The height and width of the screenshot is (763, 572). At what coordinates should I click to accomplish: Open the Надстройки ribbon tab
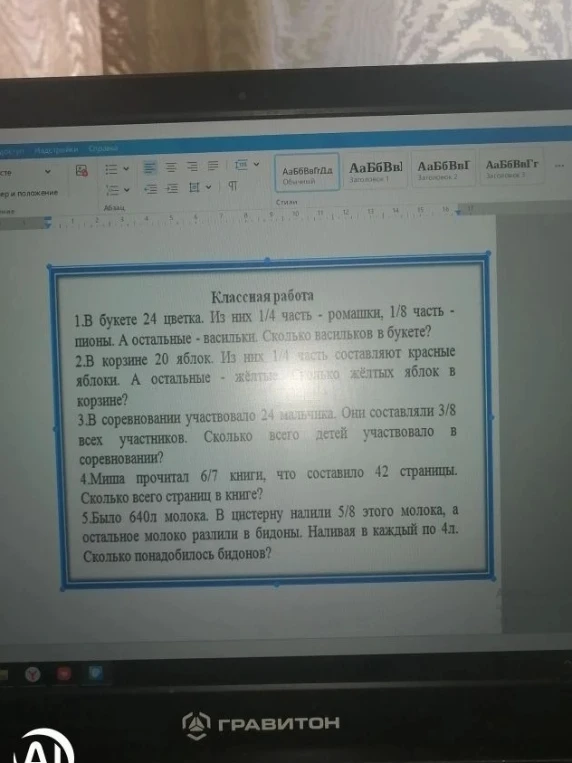[x=56, y=150]
